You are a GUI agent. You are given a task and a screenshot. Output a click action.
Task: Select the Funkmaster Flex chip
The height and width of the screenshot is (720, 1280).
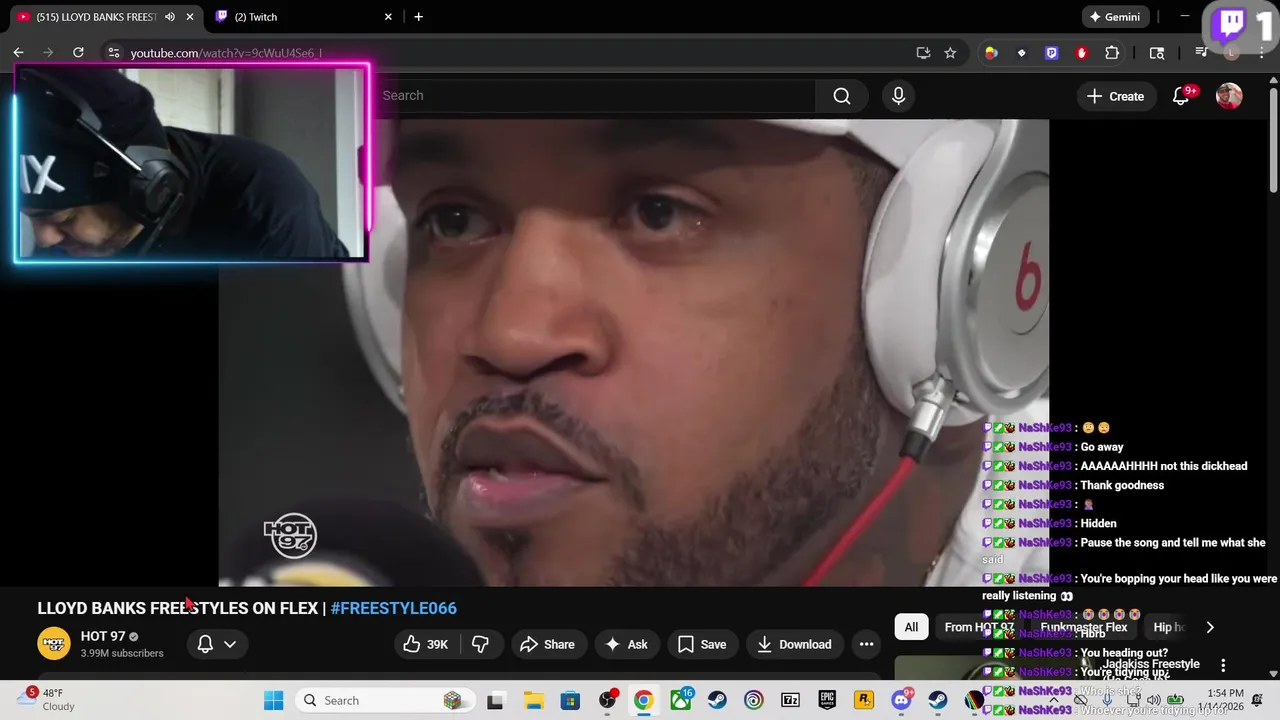(x=1083, y=627)
